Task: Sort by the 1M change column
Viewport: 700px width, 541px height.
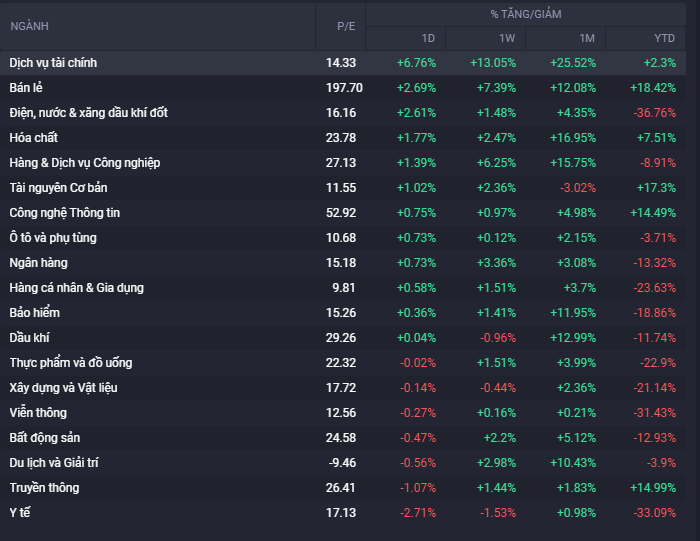Action: pyautogui.click(x=587, y=38)
